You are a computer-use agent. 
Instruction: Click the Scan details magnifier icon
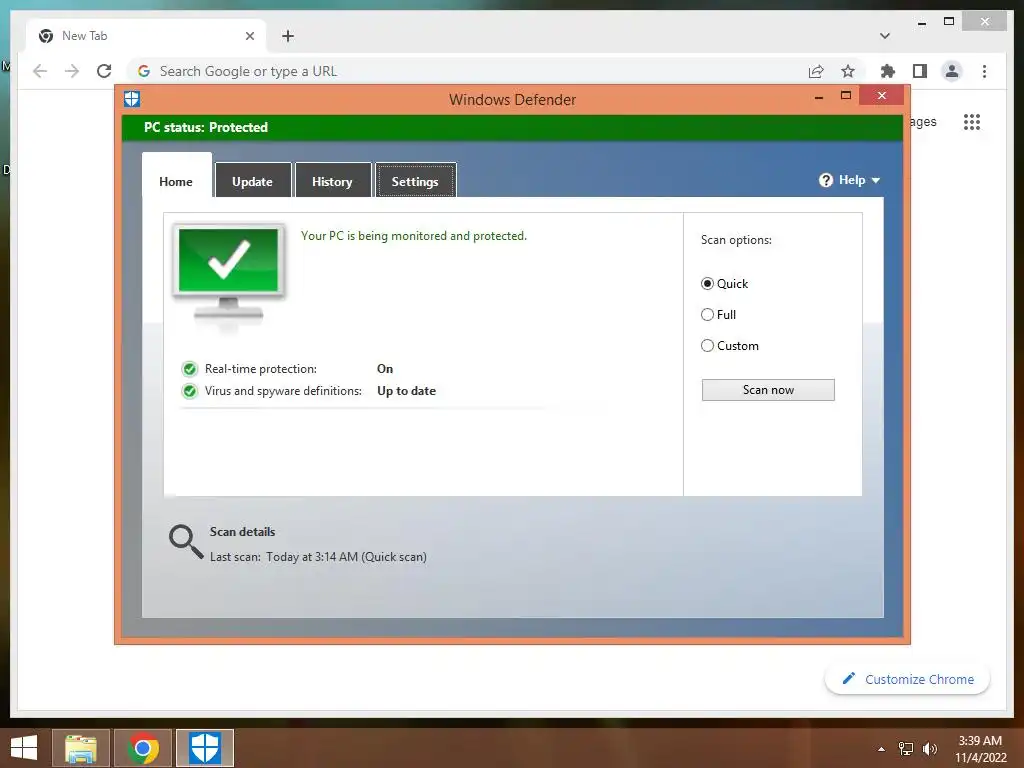coord(186,542)
